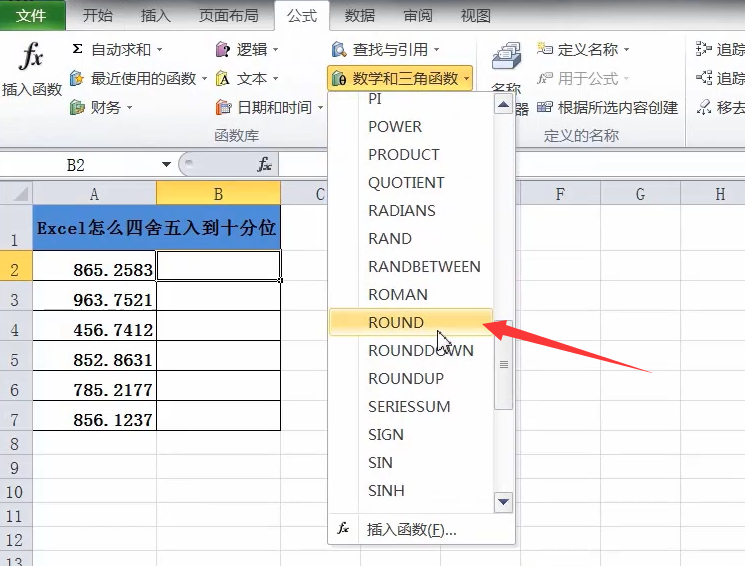Open Recently Used functions icon

coord(78,78)
